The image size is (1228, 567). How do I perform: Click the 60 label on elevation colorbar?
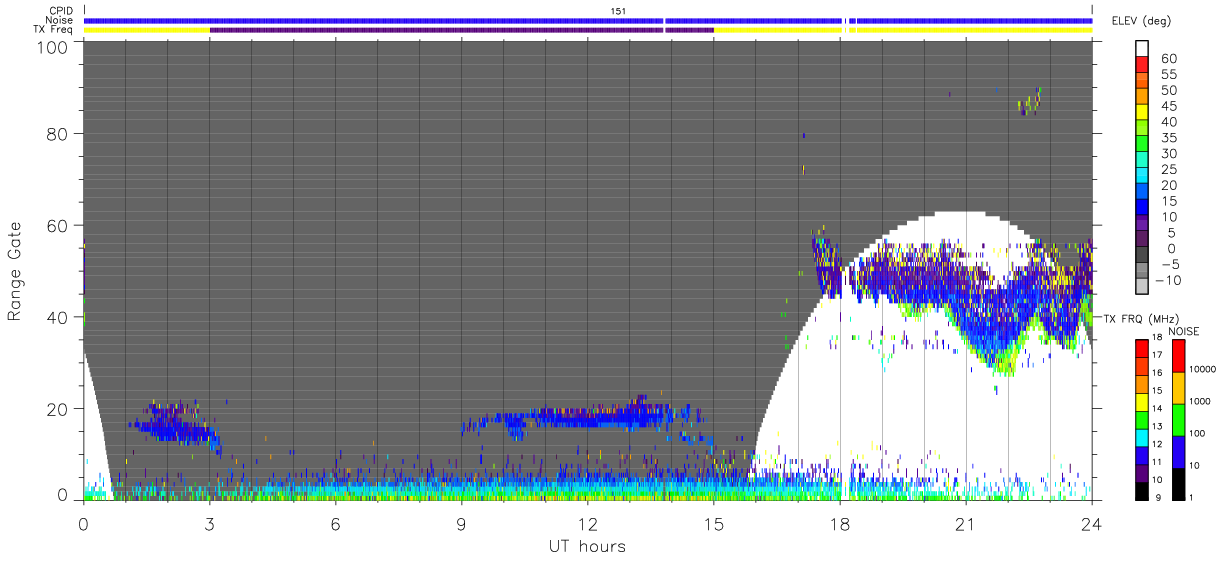tap(1169, 59)
